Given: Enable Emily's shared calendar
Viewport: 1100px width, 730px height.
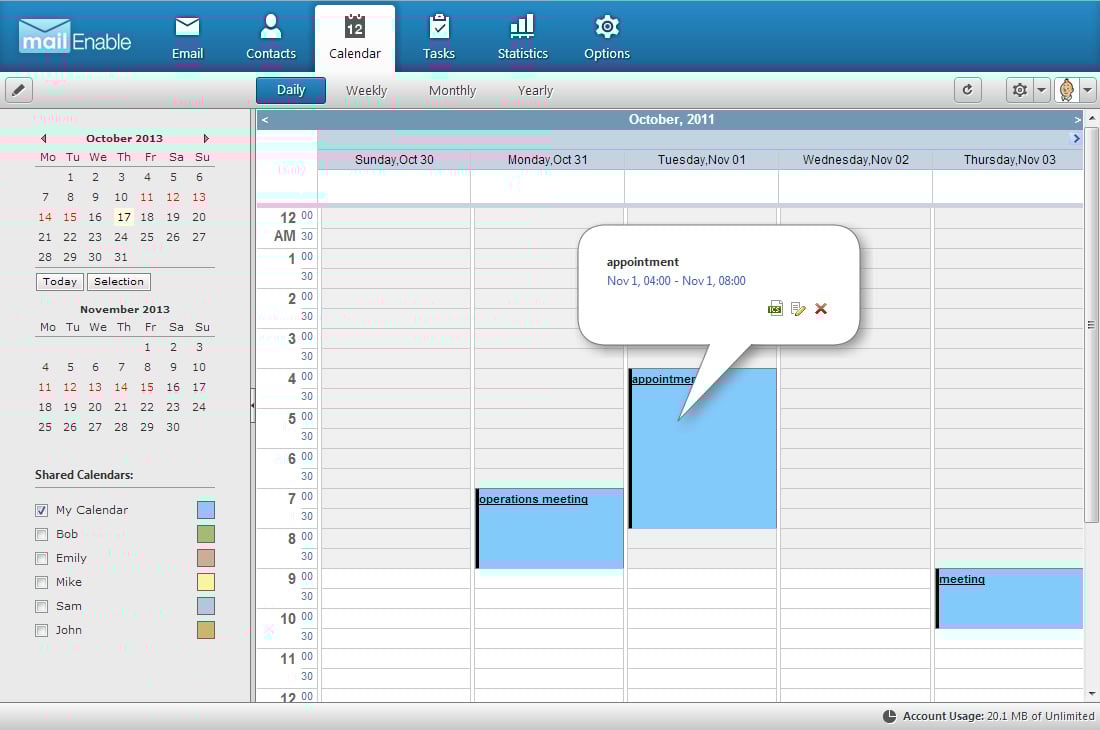Looking at the screenshot, I should click(42, 558).
